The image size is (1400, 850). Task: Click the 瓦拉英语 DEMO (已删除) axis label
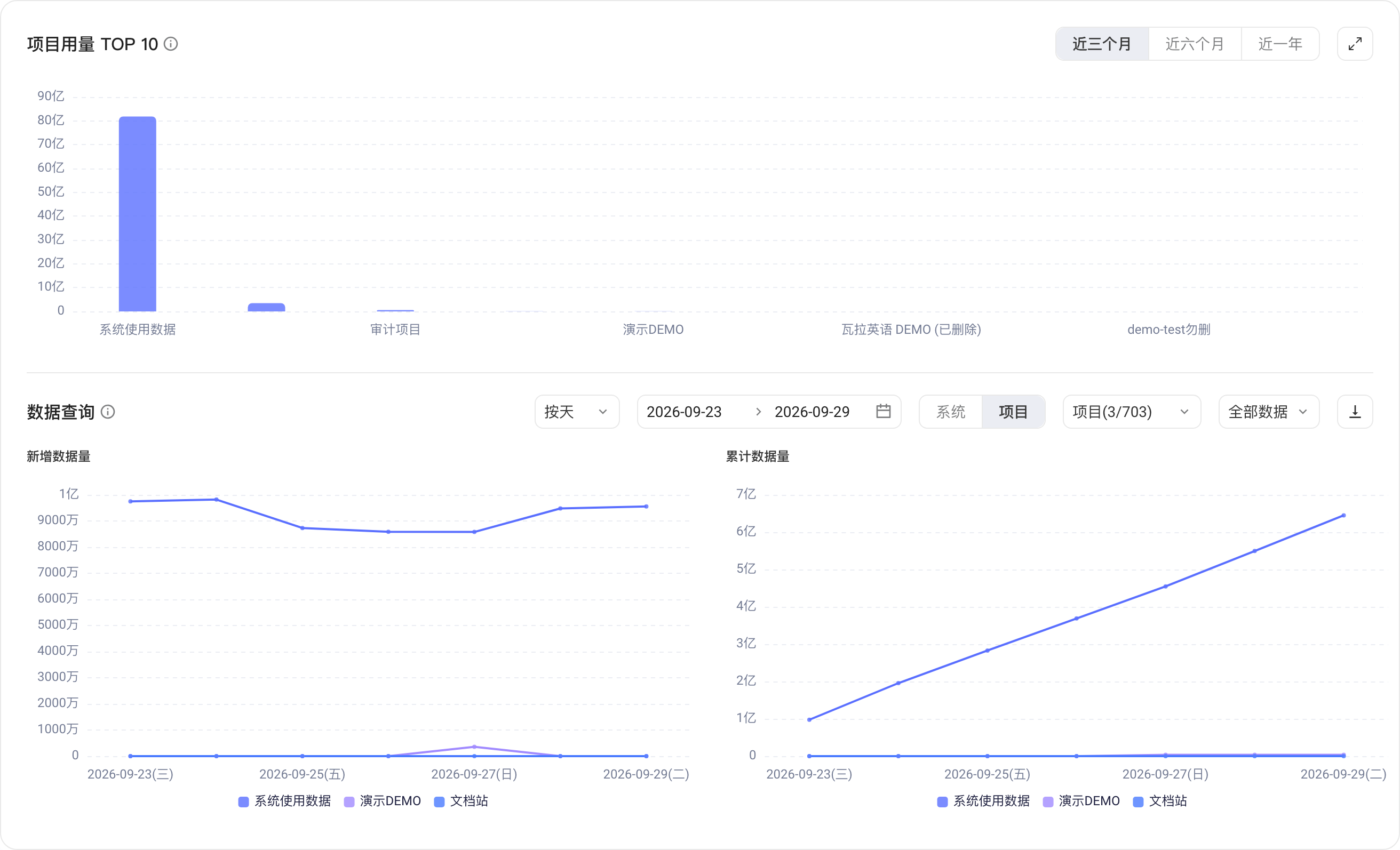[911, 330]
